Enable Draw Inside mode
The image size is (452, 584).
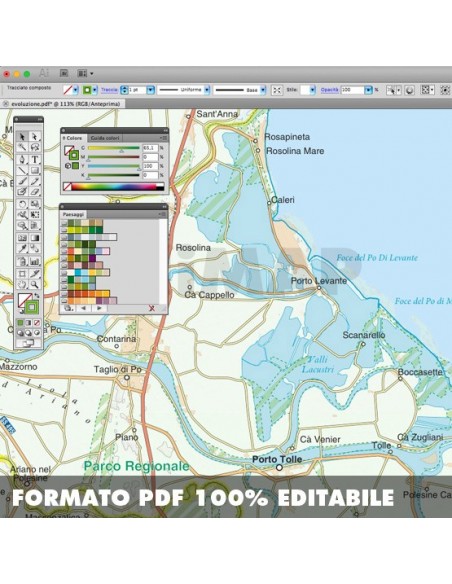click(x=36, y=333)
